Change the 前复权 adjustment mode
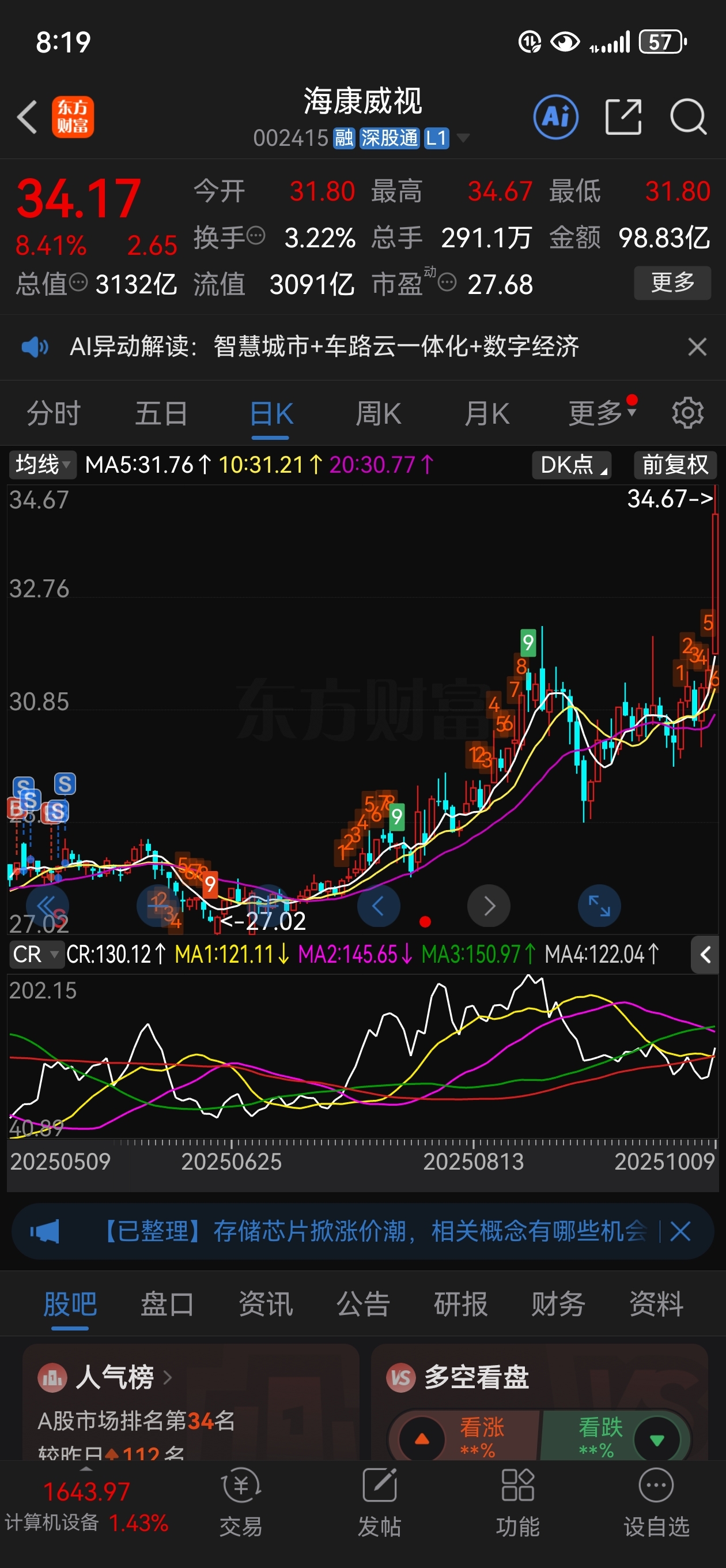726x1568 pixels. tap(675, 465)
